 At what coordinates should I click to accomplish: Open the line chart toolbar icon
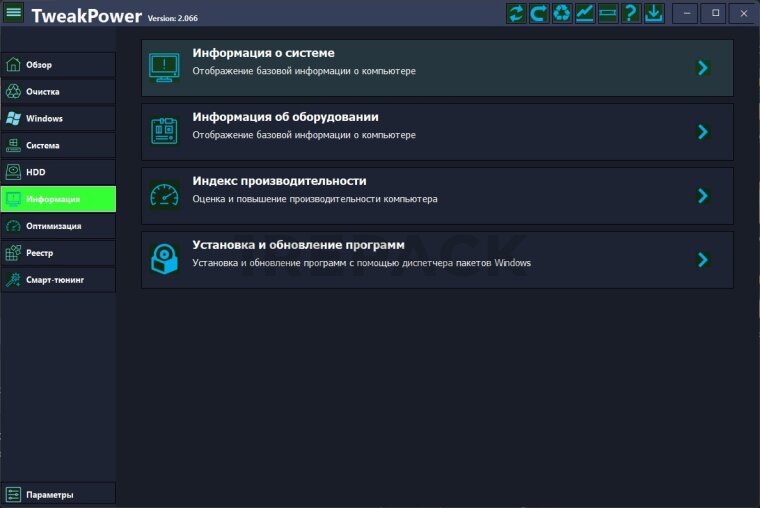585,13
